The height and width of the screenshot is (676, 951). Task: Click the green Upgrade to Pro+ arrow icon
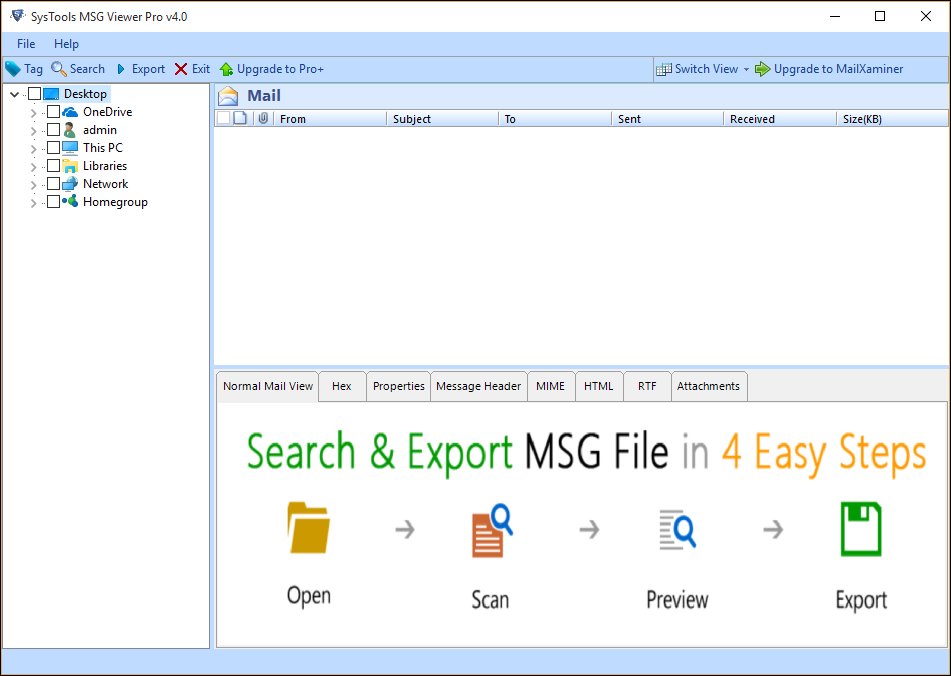click(x=226, y=69)
